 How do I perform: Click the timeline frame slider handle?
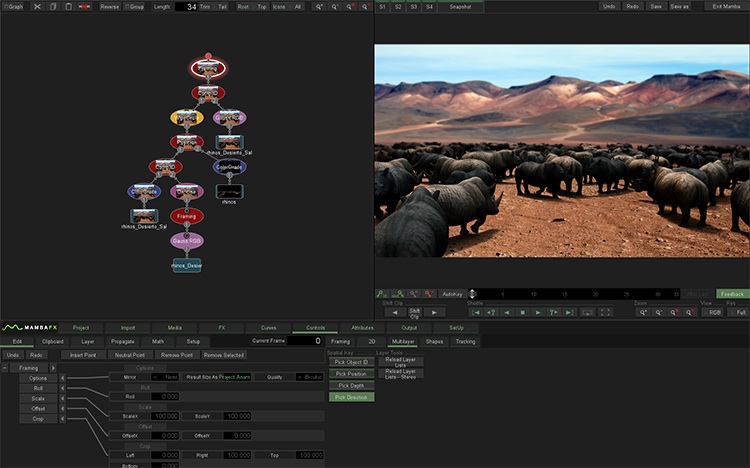click(474, 294)
